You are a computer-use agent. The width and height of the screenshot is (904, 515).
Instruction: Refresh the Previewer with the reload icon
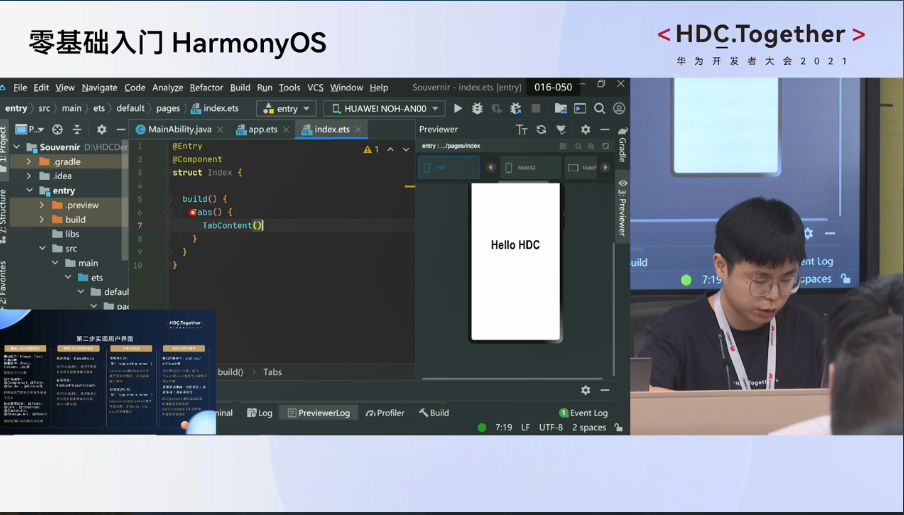pos(541,129)
